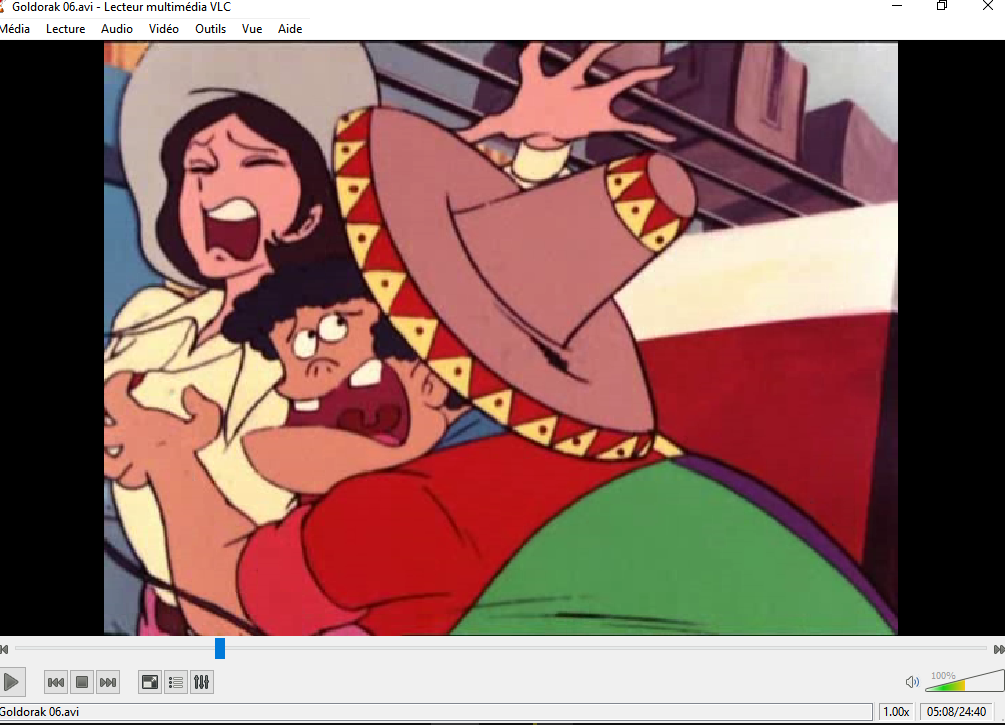The height and width of the screenshot is (725, 1005).
Task: Toggle fullscreen video icon
Action: coord(149,682)
